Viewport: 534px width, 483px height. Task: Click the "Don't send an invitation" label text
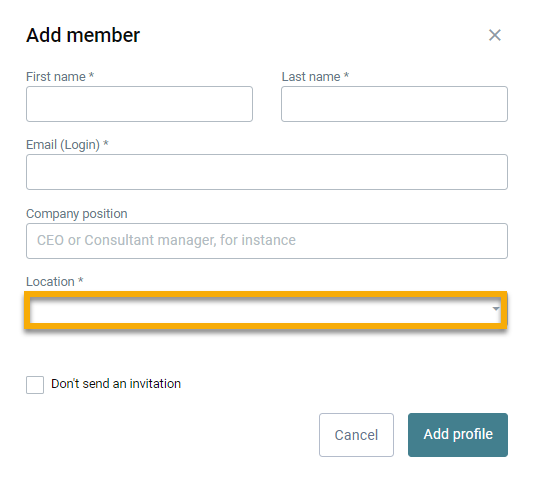[116, 384]
